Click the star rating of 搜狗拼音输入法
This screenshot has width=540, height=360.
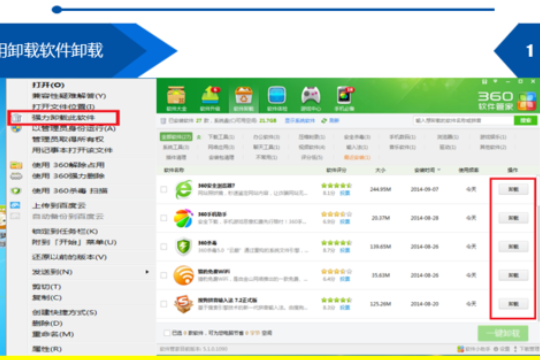coord(336,300)
